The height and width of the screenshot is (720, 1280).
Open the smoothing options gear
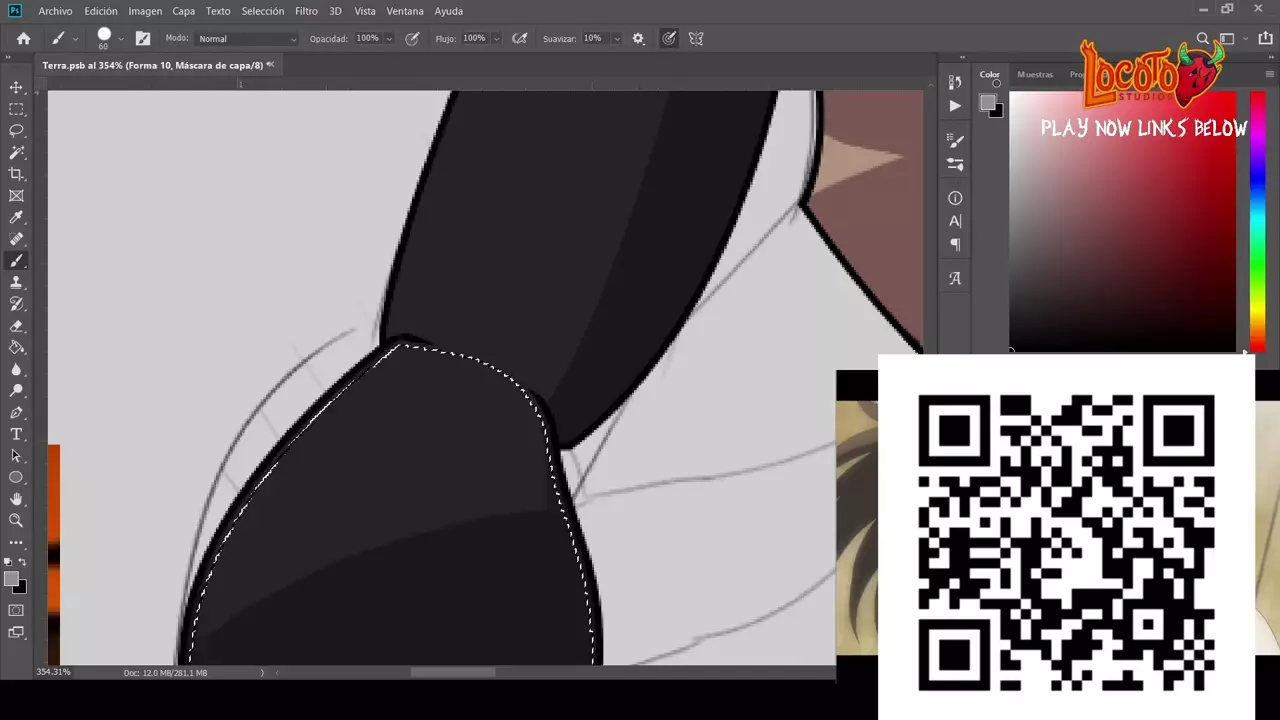[x=638, y=39]
